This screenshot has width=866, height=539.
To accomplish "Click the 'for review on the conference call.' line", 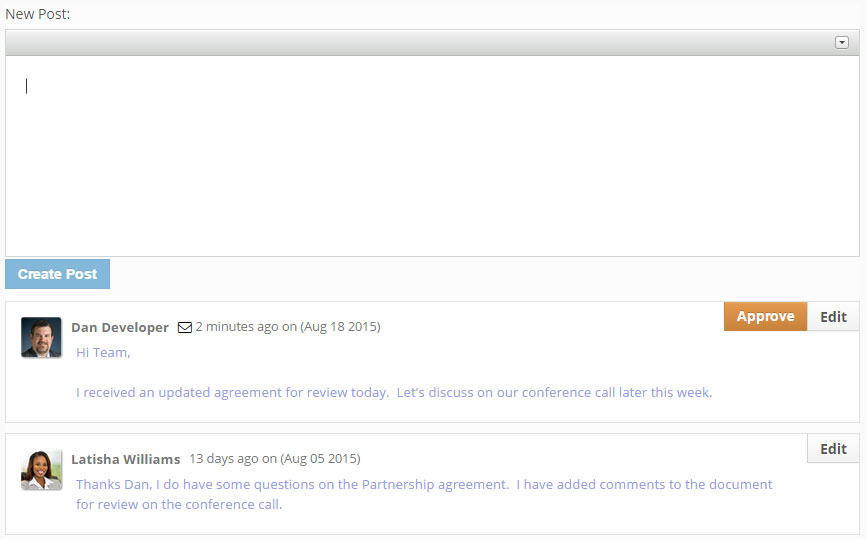I will pyautogui.click(x=179, y=504).
